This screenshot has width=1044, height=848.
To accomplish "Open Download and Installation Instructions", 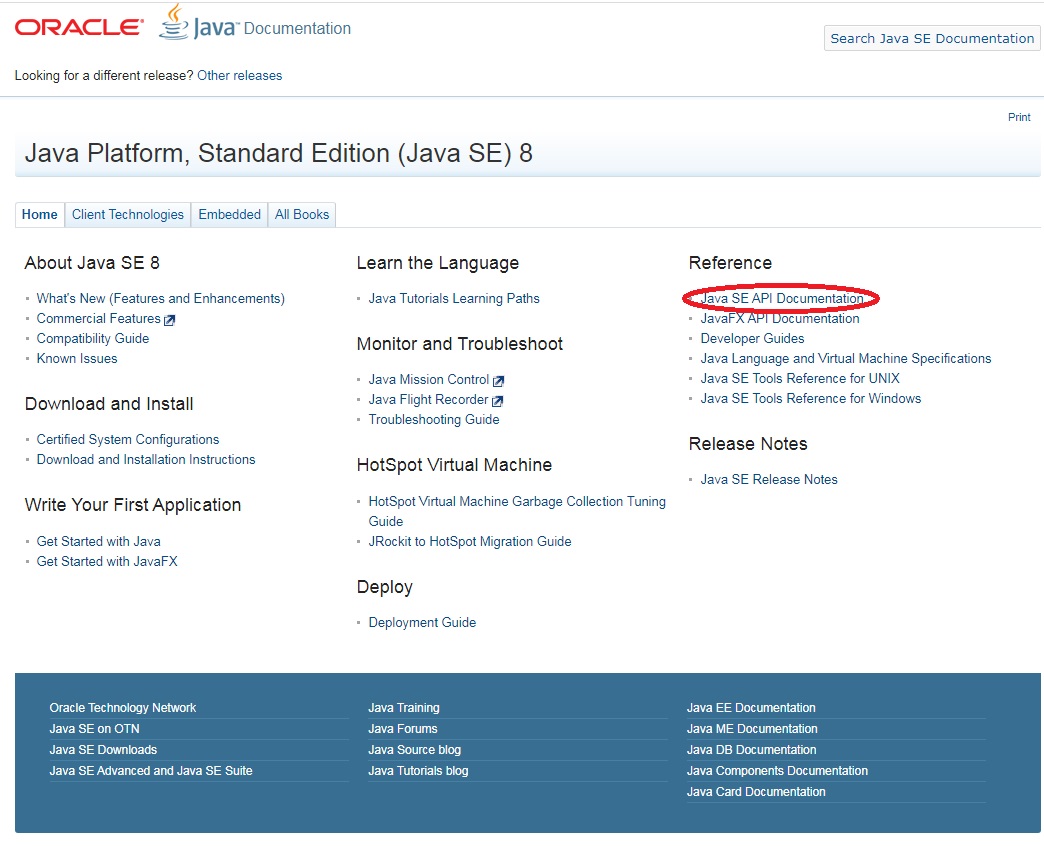I will click(x=146, y=460).
